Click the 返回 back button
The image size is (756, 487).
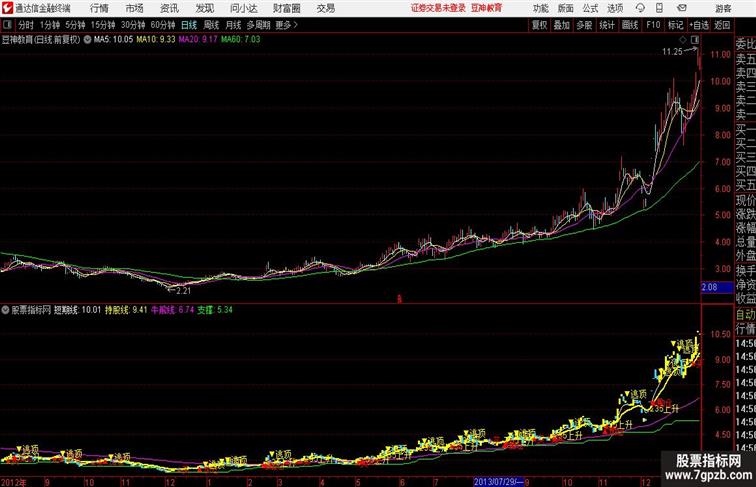point(722,25)
